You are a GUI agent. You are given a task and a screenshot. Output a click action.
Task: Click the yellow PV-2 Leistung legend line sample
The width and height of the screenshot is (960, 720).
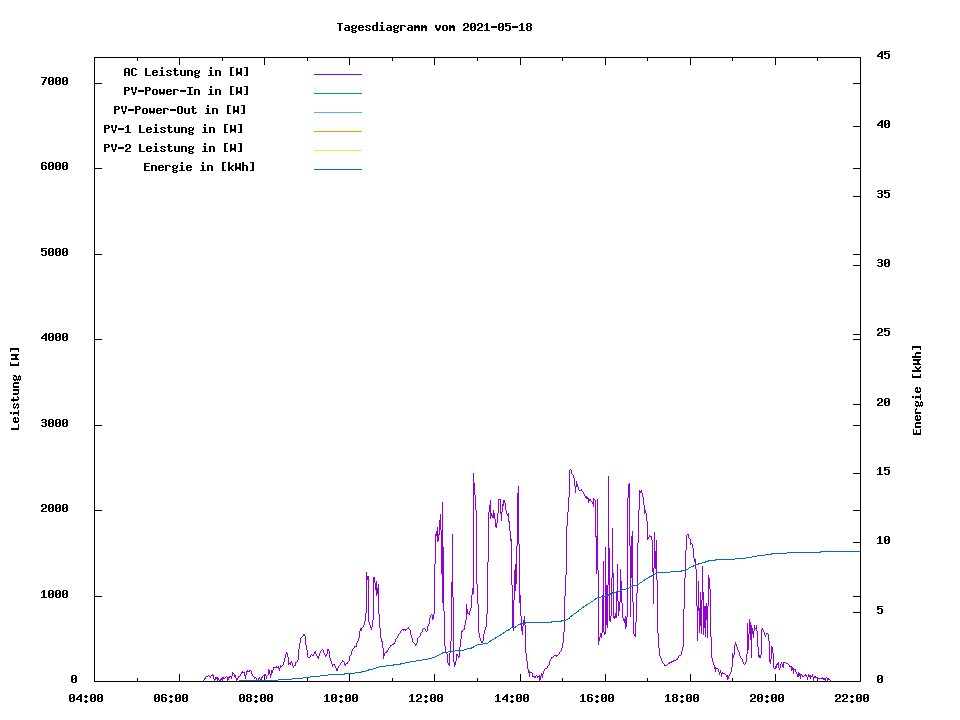(x=337, y=150)
